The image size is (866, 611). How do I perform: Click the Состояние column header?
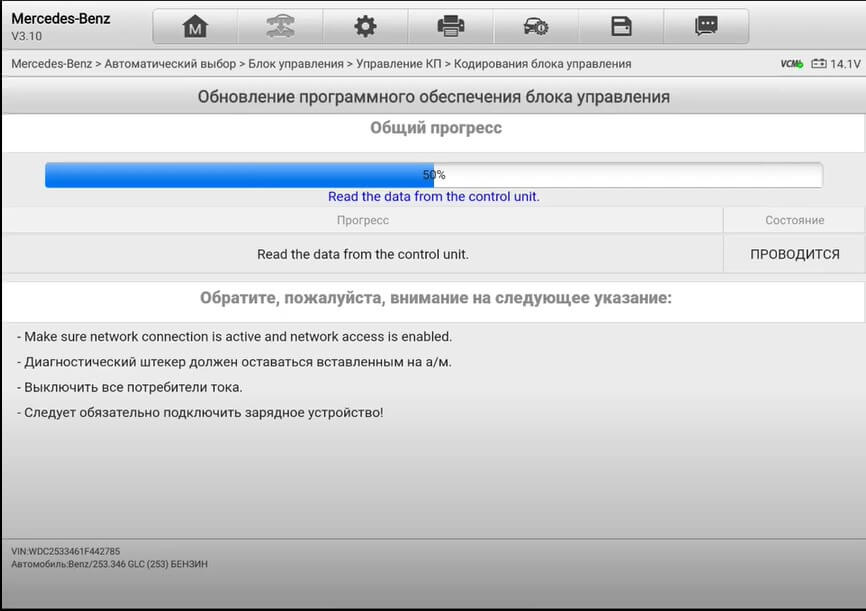point(794,220)
